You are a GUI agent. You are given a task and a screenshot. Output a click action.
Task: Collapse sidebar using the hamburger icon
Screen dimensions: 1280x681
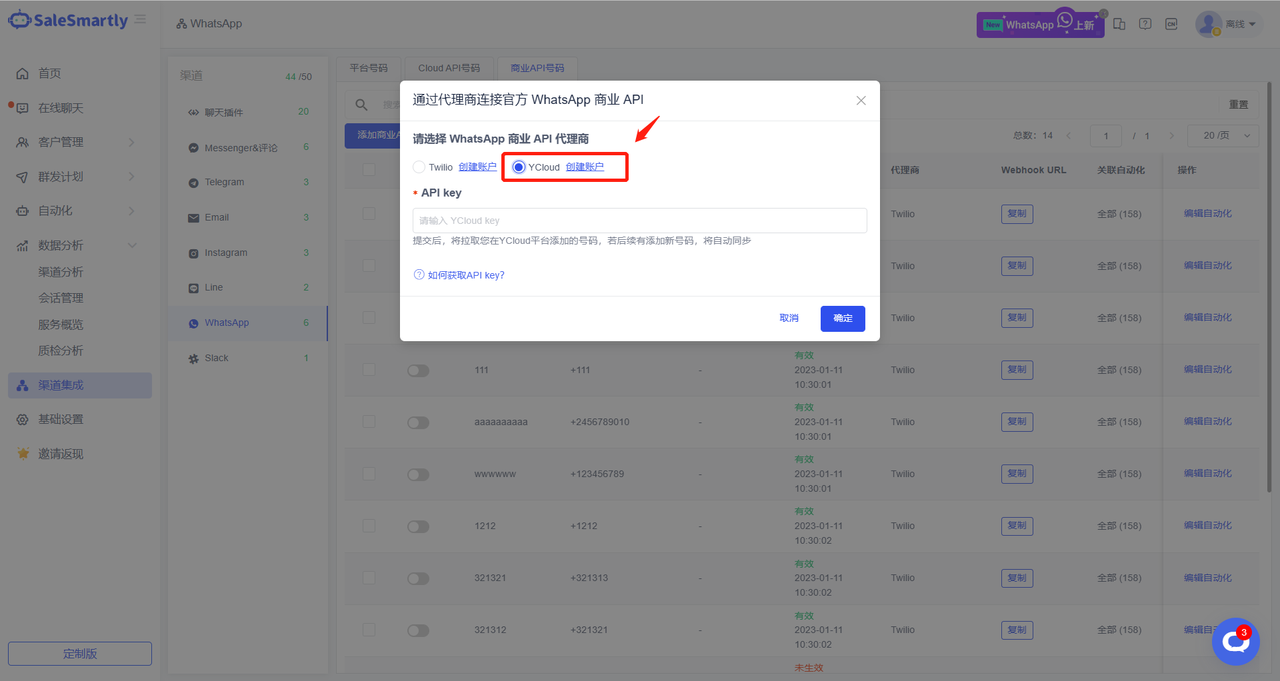point(140,20)
